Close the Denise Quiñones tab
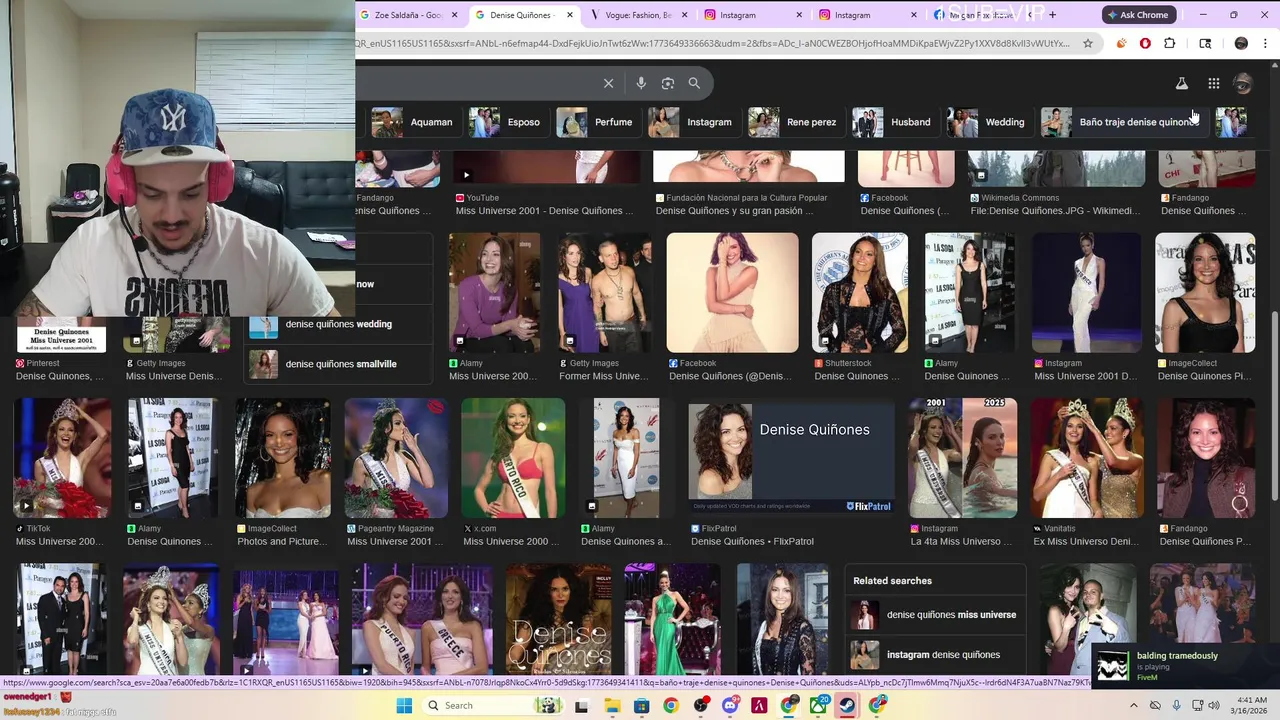This screenshot has width=1280, height=720. [x=570, y=15]
